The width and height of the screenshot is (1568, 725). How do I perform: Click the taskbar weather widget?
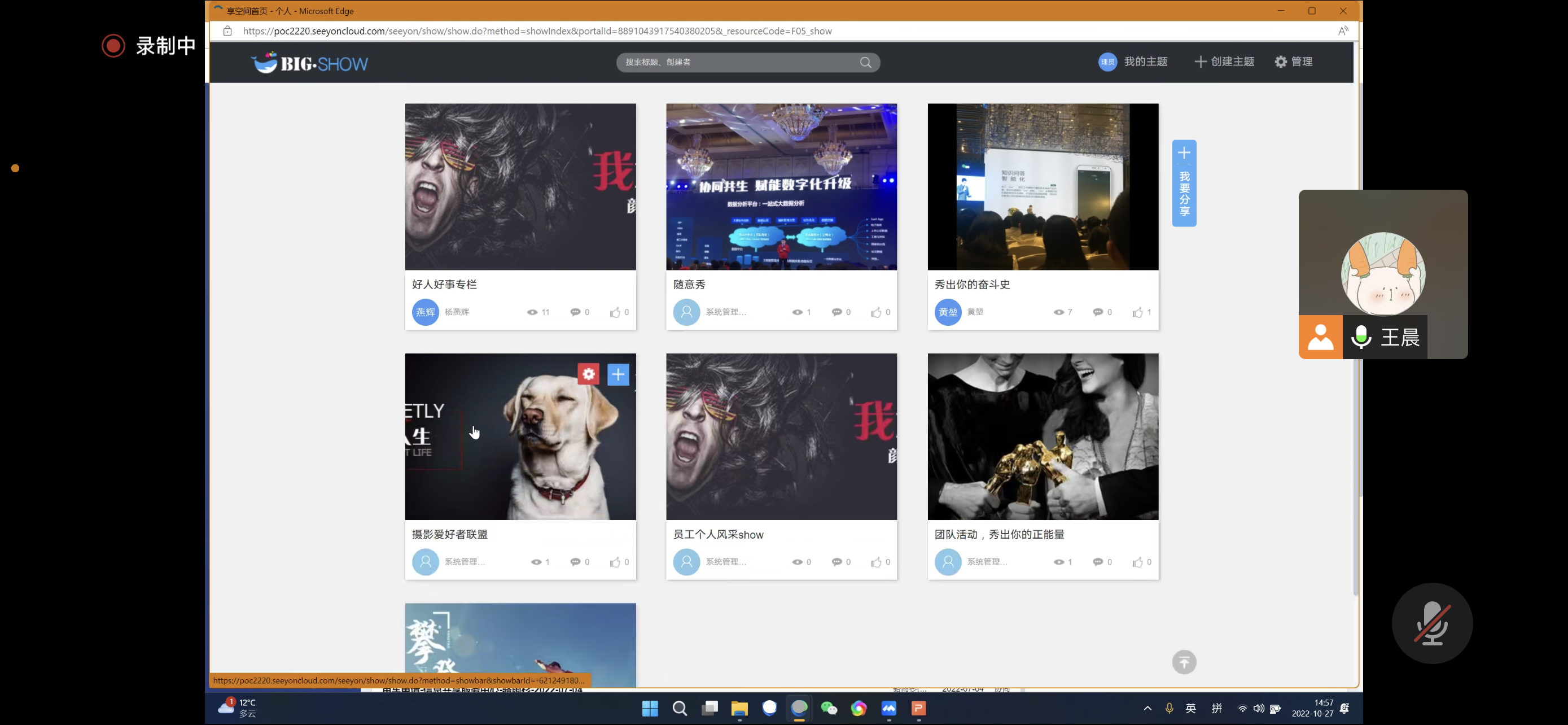[x=238, y=708]
